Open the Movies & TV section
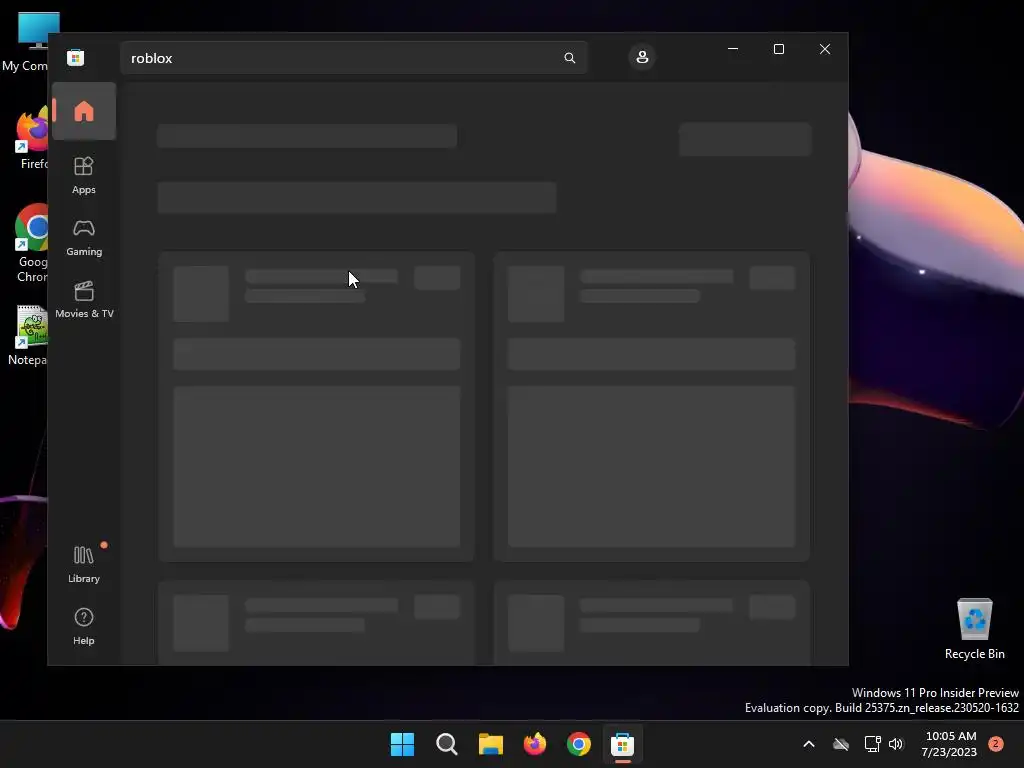The width and height of the screenshot is (1024, 768). click(x=84, y=300)
